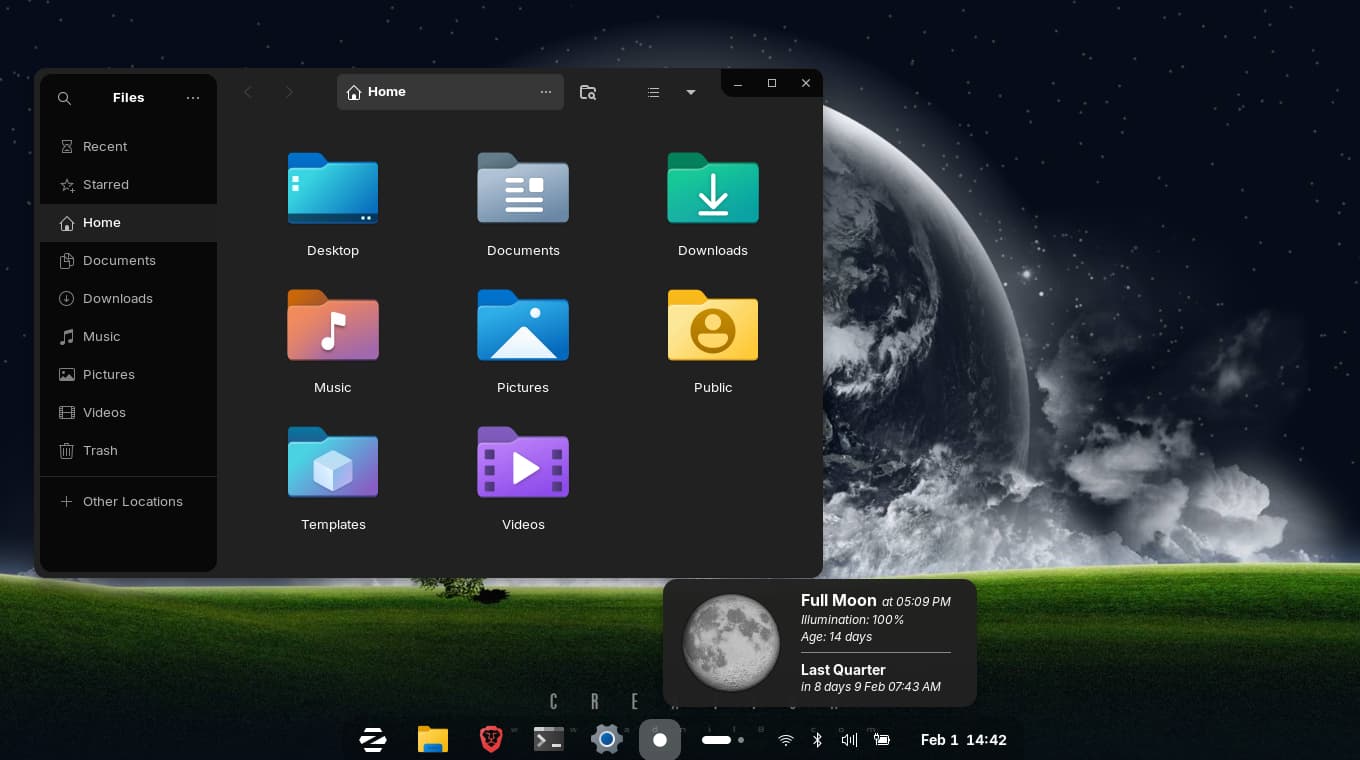Click the Home path bar field
The width and height of the screenshot is (1360, 760).
[x=440, y=92]
